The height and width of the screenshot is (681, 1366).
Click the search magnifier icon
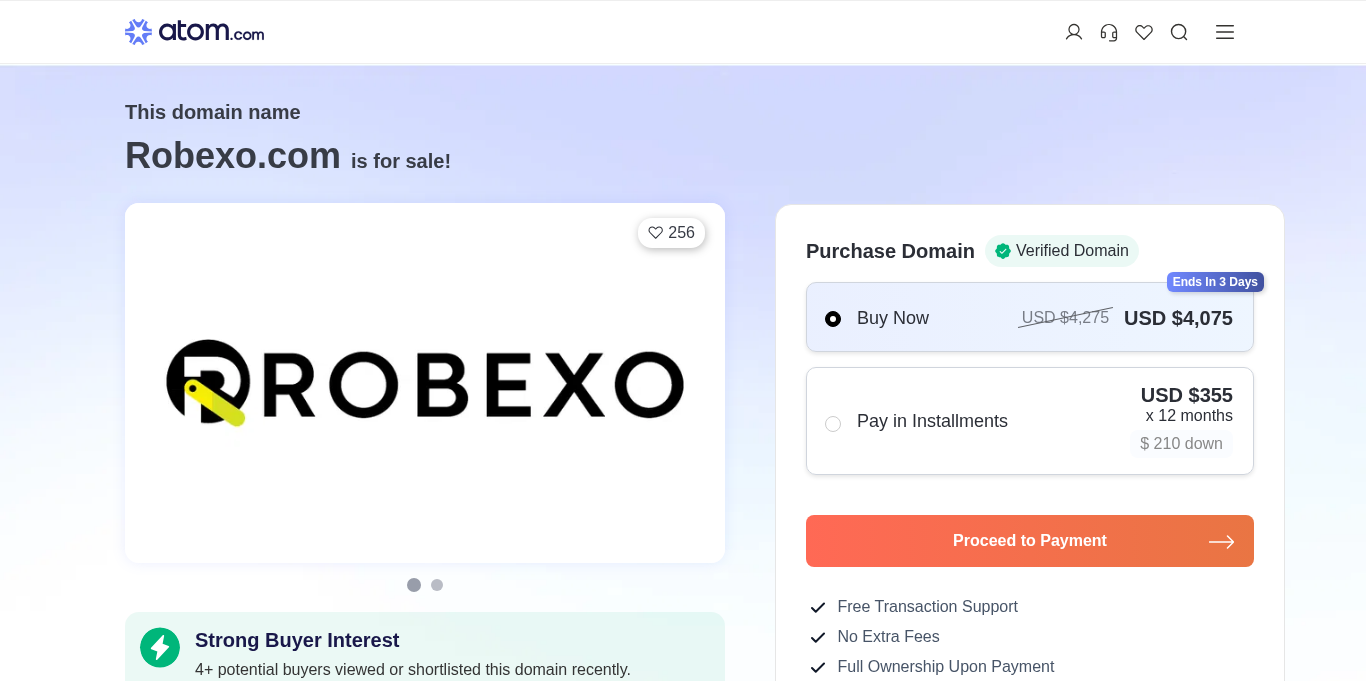click(x=1179, y=32)
